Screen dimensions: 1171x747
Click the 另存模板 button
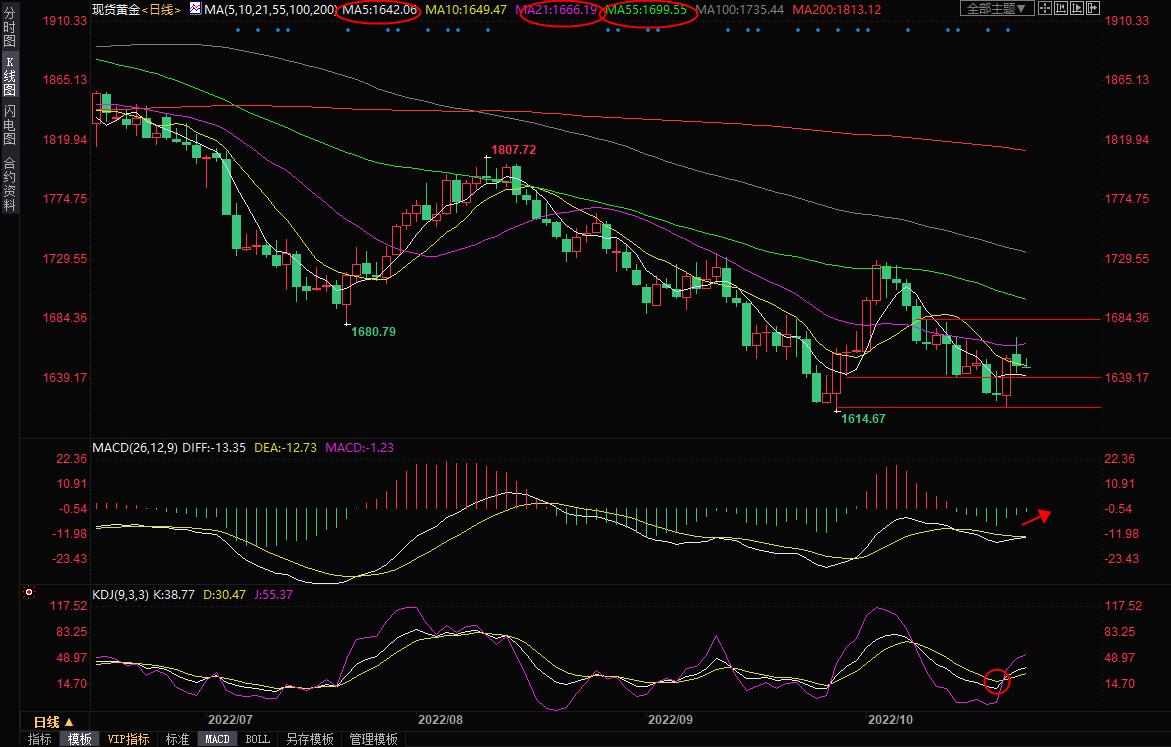pos(309,739)
